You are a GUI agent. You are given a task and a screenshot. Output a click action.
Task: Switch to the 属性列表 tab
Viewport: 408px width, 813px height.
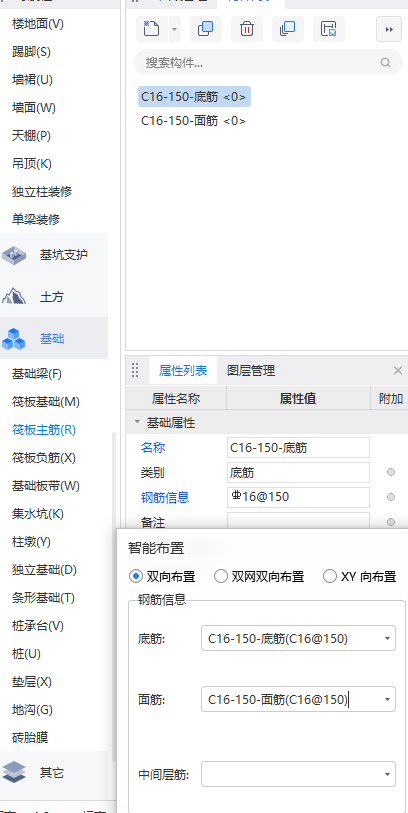tap(183, 370)
